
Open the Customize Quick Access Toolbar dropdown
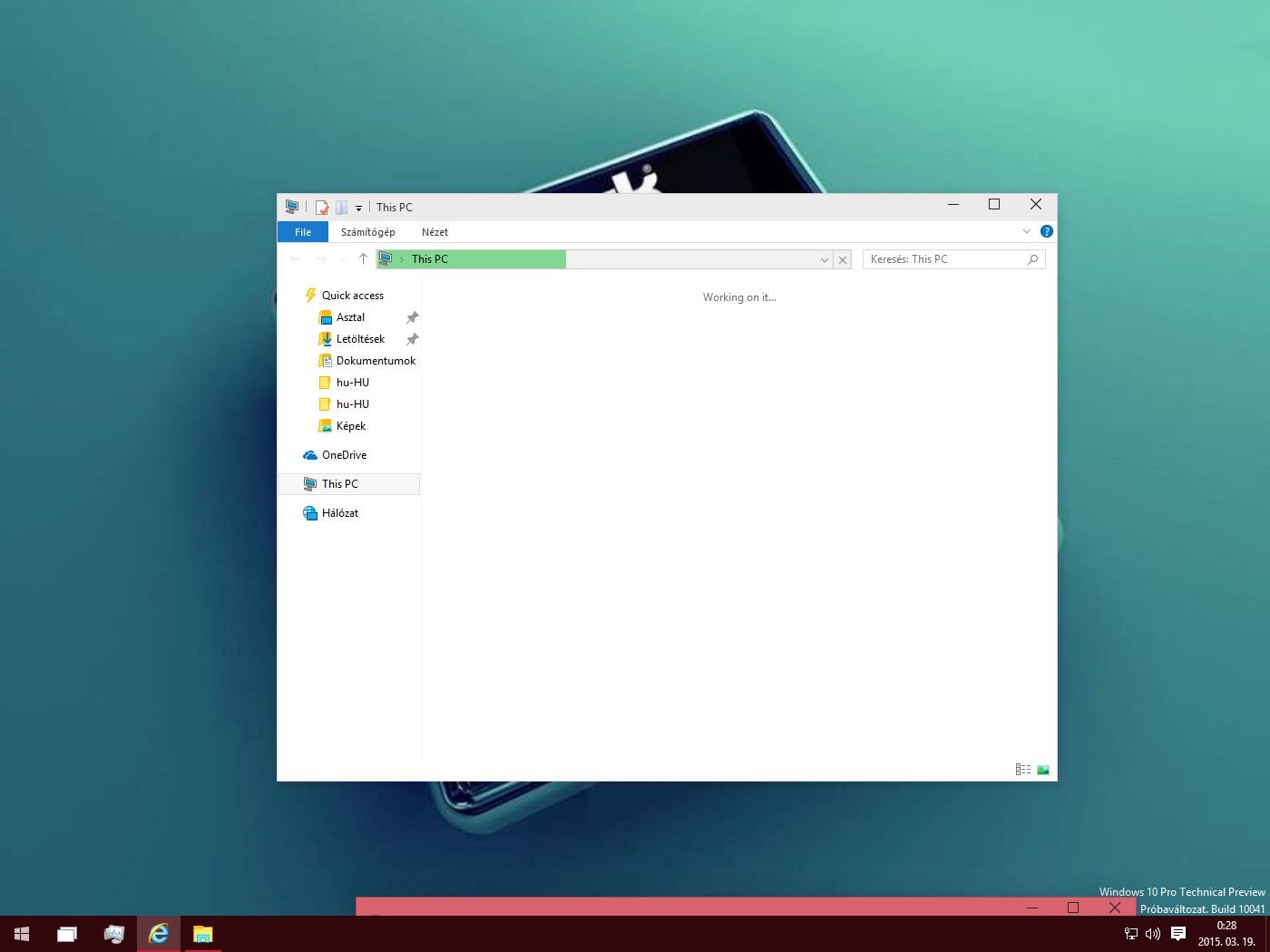point(358,209)
